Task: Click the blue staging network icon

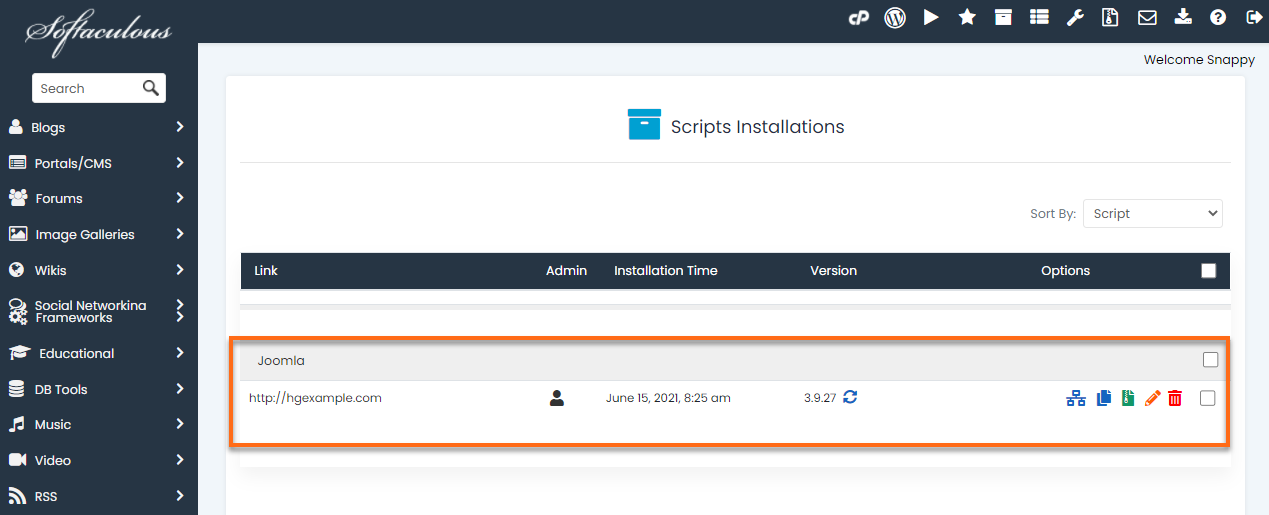Action: [1076, 398]
